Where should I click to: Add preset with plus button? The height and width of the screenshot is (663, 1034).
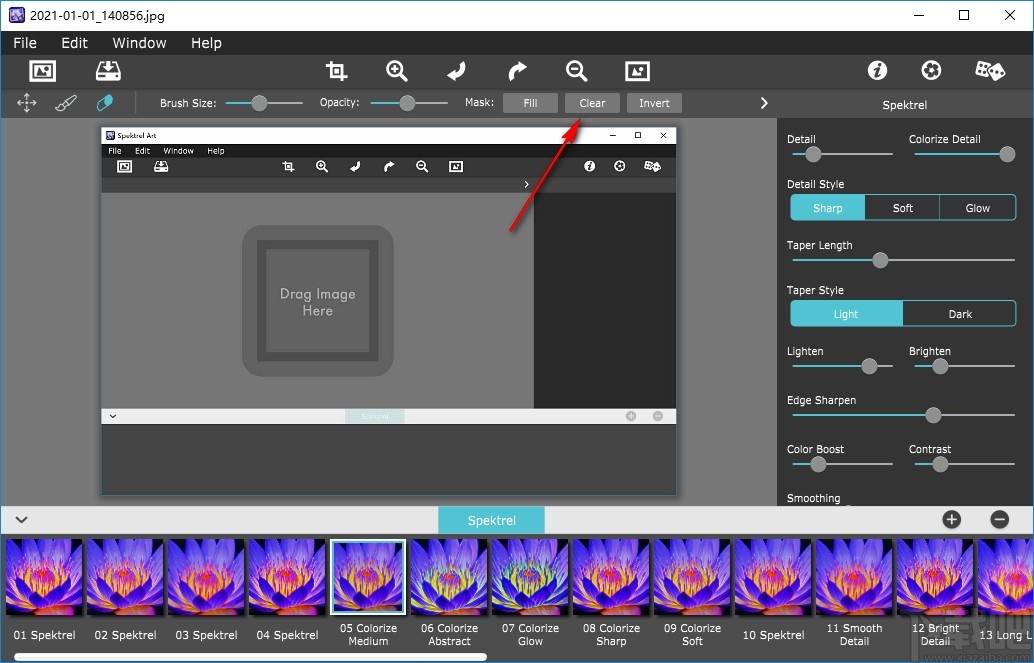coord(951,519)
